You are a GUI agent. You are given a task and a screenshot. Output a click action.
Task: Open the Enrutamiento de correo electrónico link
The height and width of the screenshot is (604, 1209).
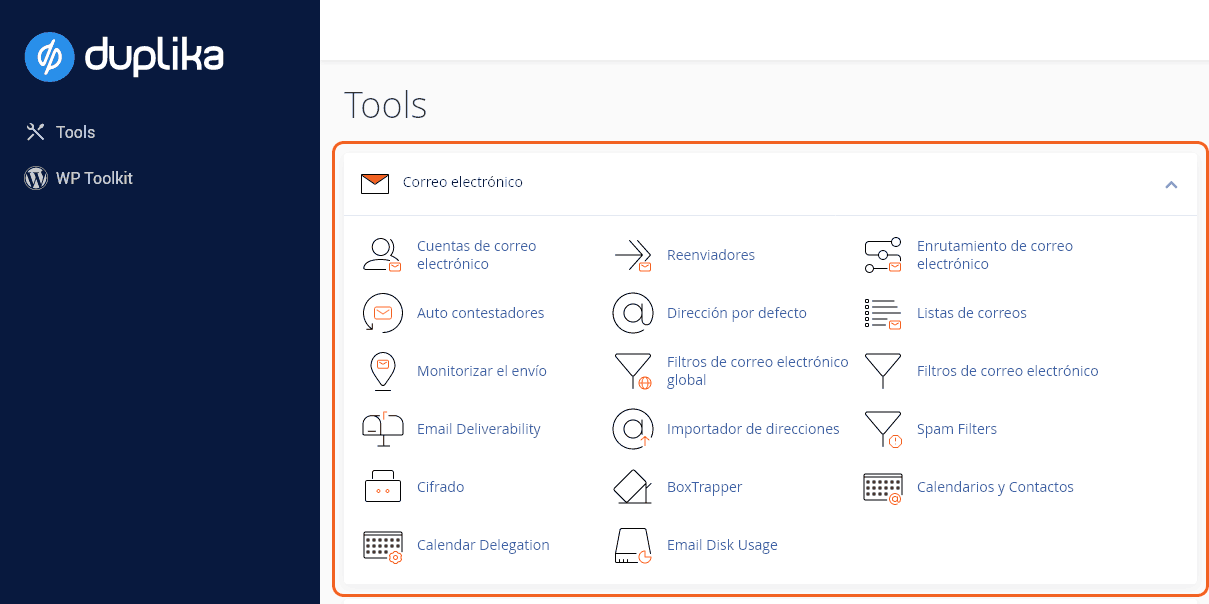click(x=994, y=255)
